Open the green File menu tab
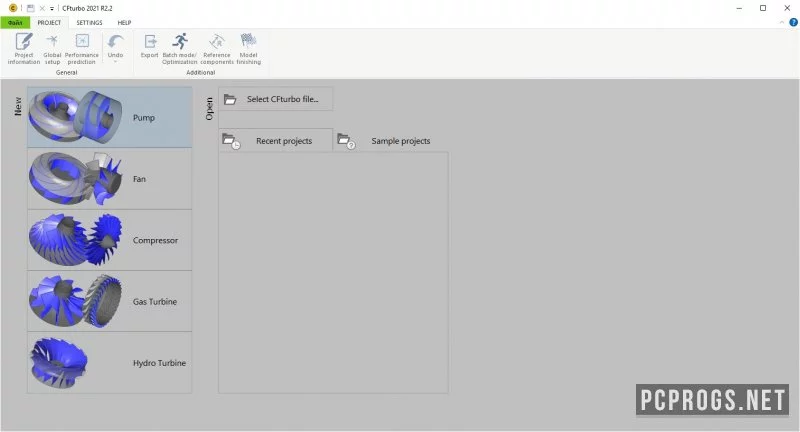The width and height of the screenshot is (800, 432). pyautogui.click(x=15, y=22)
